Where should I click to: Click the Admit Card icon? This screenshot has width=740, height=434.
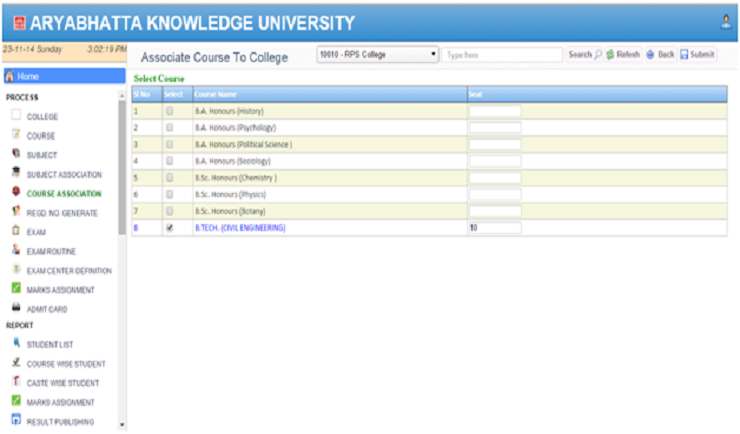click(16, 309)
